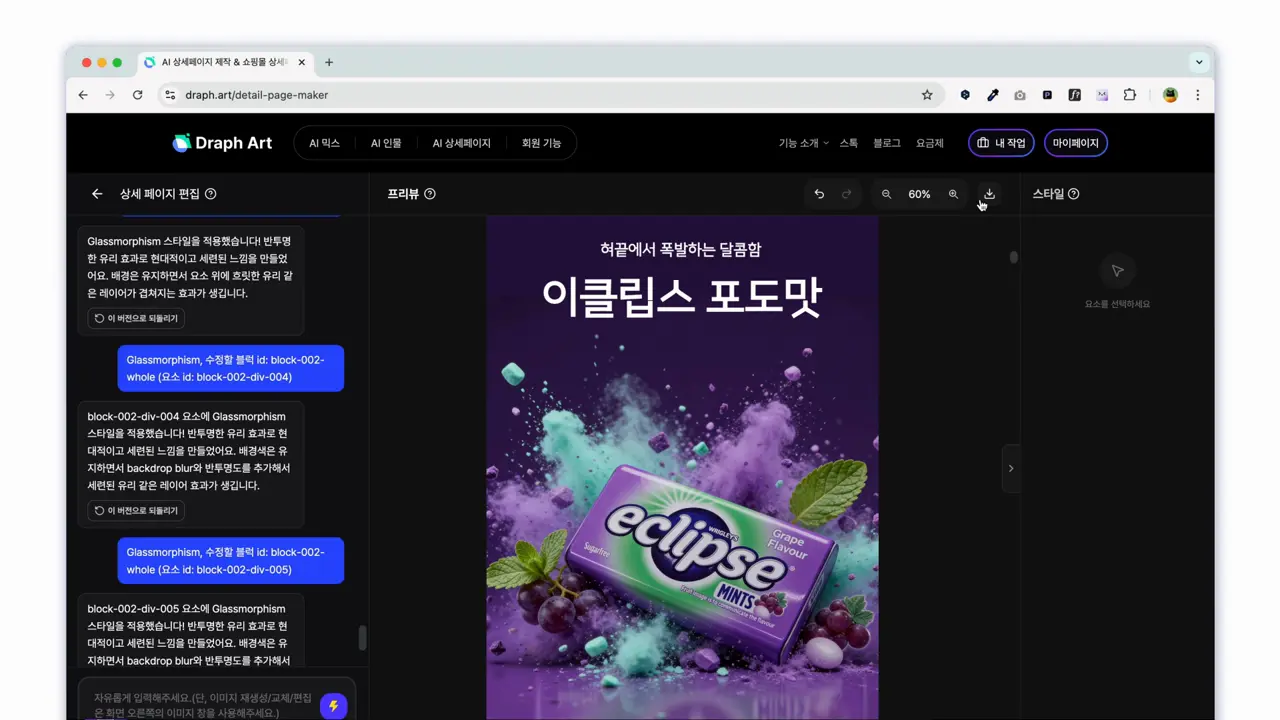Open the help icon beside 스타일
This screenshot has width=1280, height=720.
click(x=1073, y=193)
